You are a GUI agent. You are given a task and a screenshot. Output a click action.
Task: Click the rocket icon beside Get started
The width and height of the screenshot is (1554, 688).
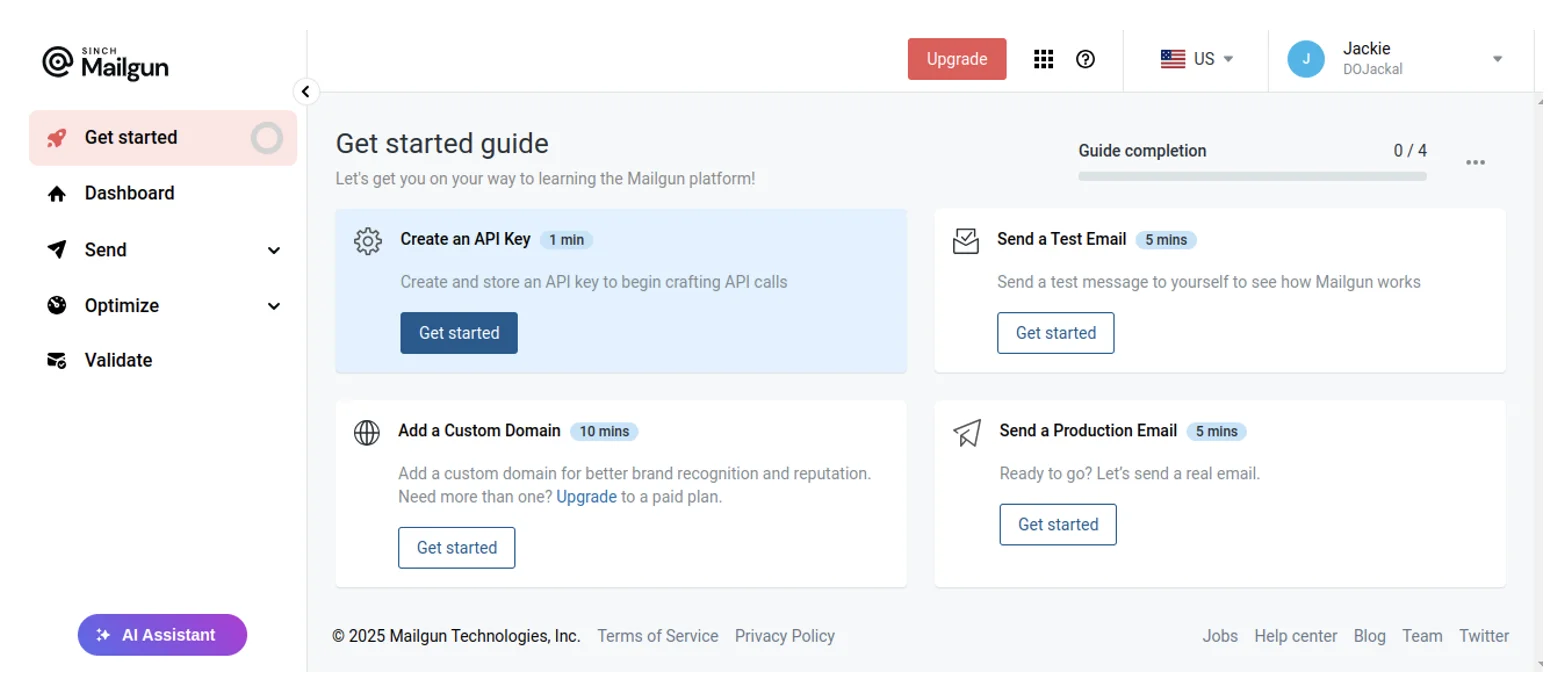pyautogui.click(x=57, y=138)
